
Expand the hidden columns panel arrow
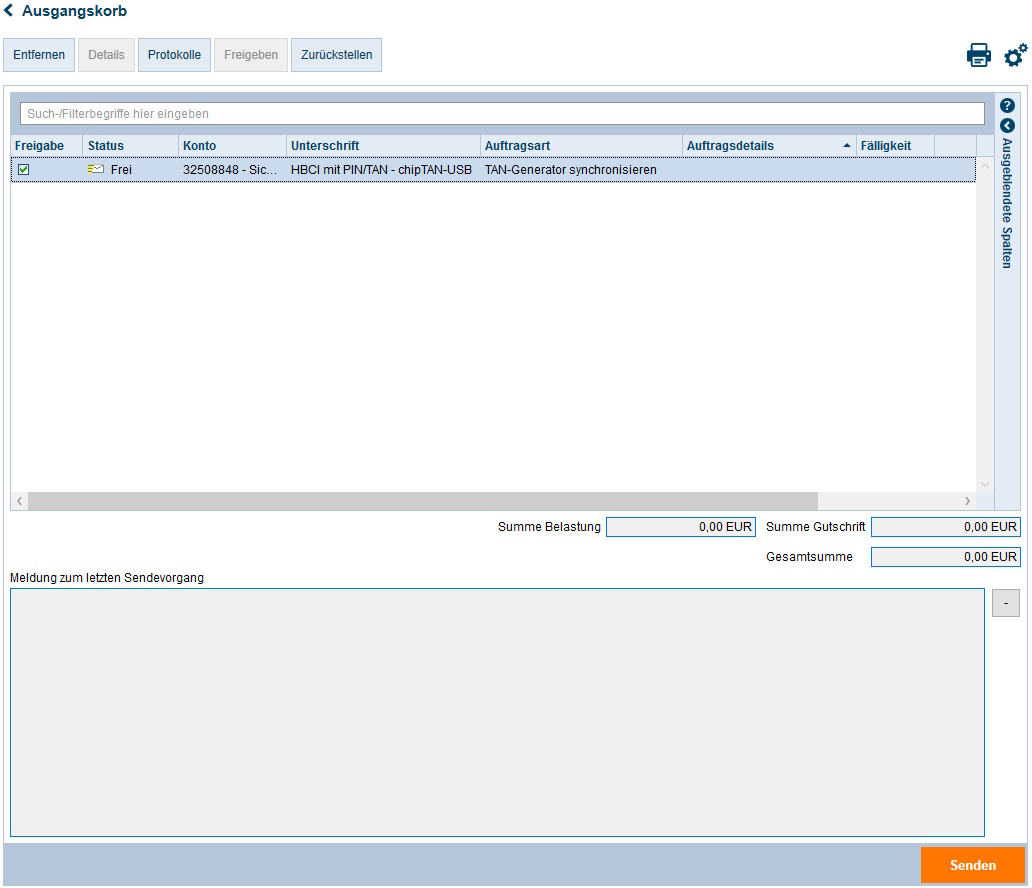click(x=1007, y=125)
